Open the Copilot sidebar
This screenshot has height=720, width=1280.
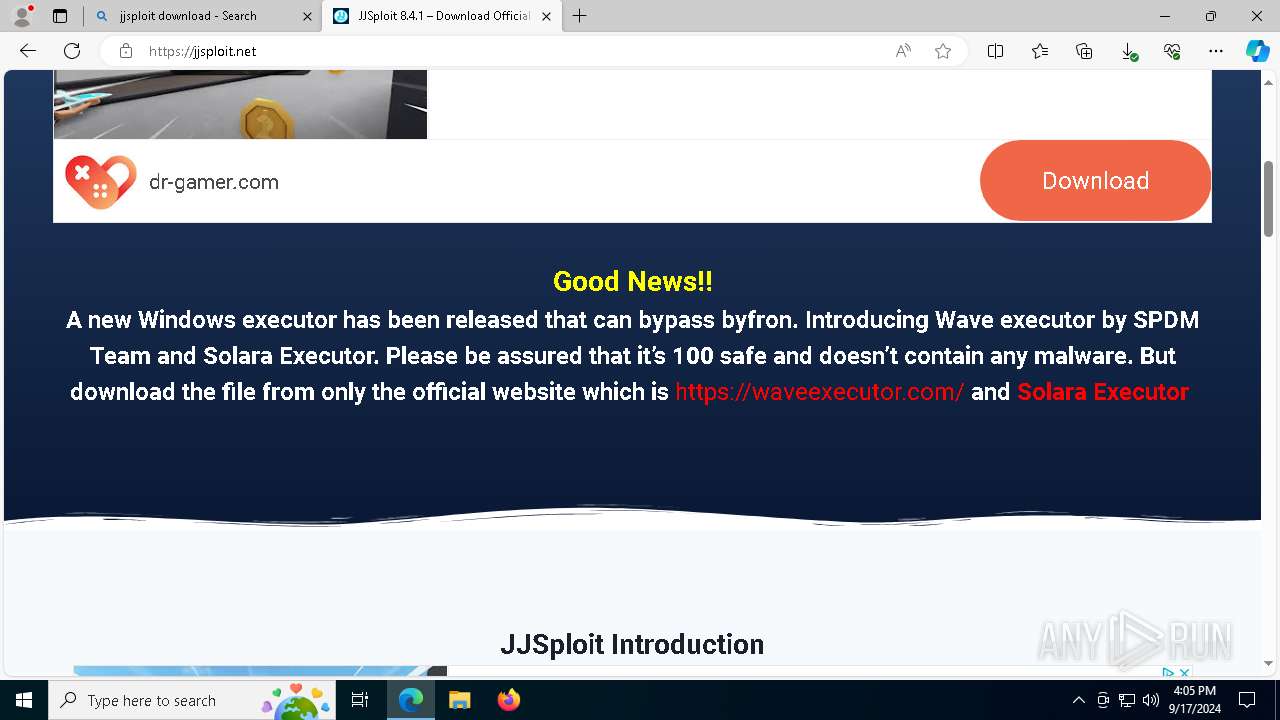click(x=1257, y=51)
